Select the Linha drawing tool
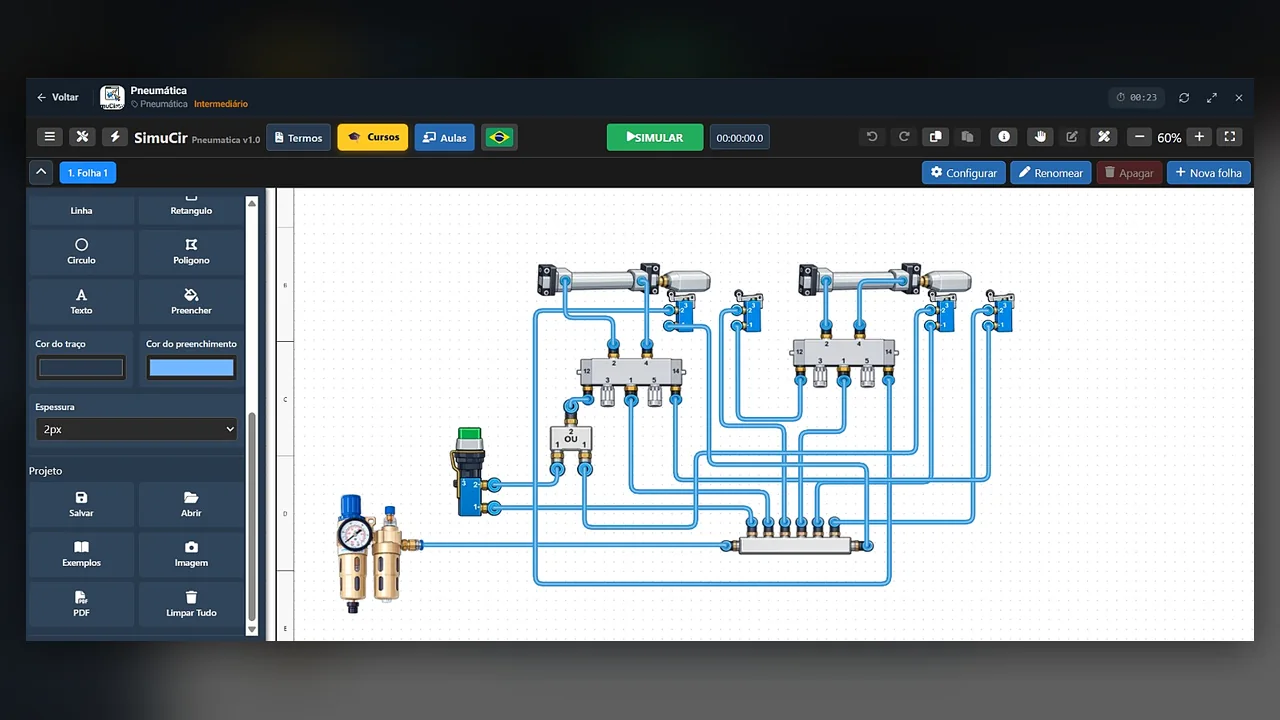Viewport: 1280px width, 720px height. (81, 208)
